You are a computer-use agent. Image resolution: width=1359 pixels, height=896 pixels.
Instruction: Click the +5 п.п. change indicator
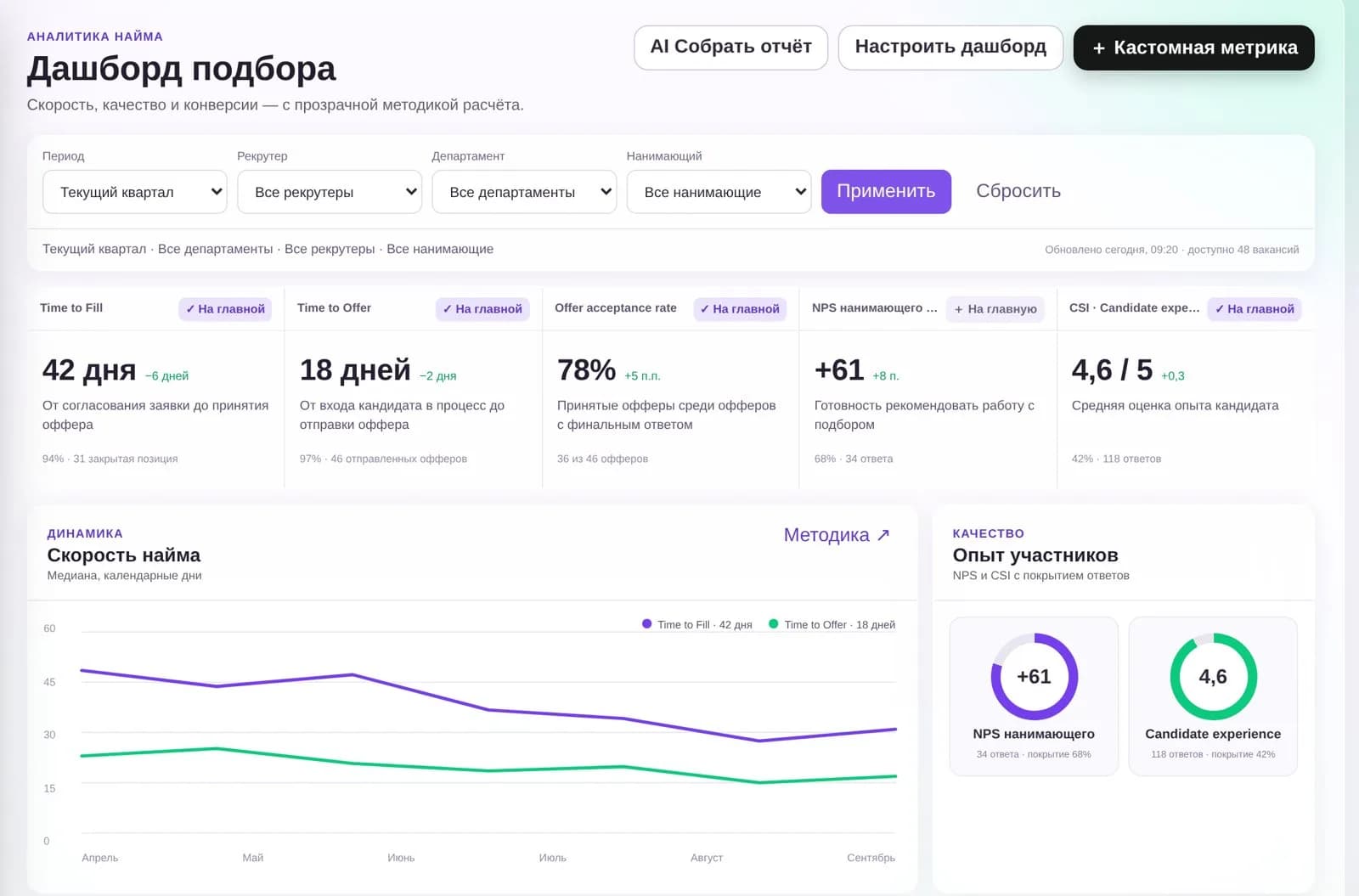click(x=642, y=375)
